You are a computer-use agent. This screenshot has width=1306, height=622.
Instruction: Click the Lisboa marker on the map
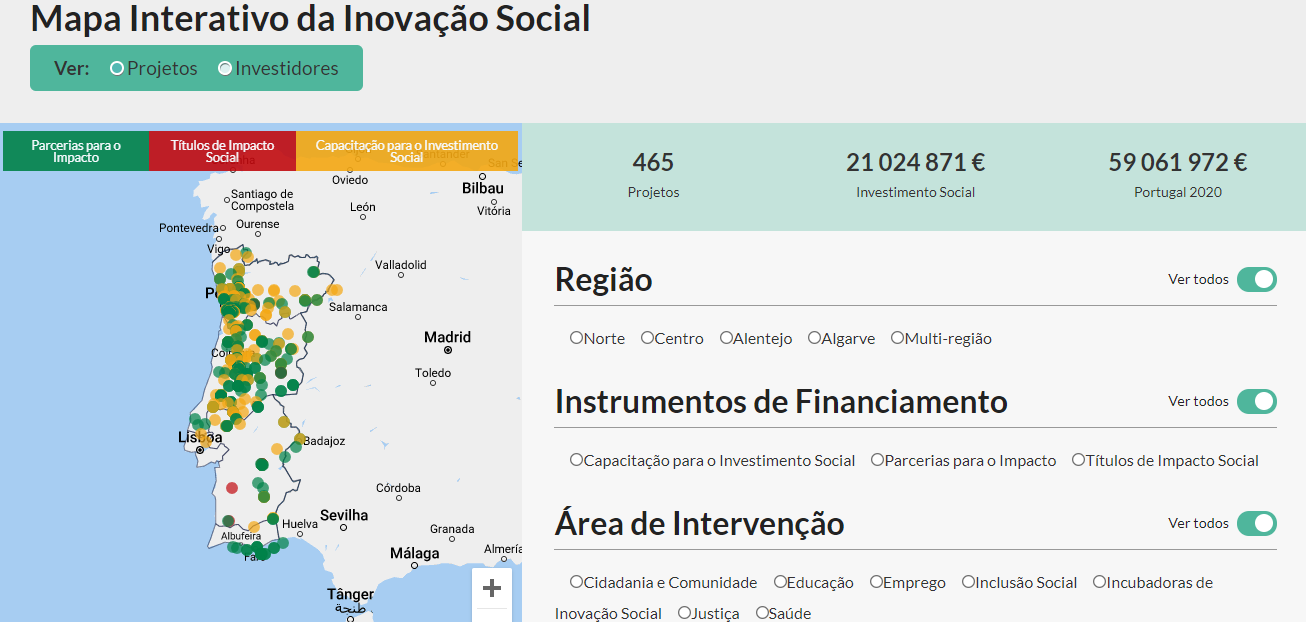pos(200,450)
